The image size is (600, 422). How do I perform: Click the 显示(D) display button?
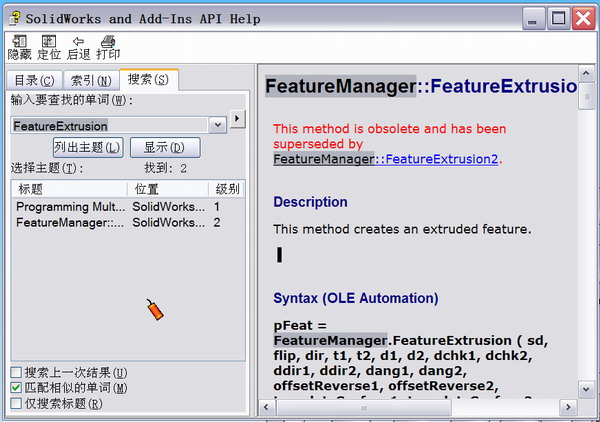click(165, 147)
